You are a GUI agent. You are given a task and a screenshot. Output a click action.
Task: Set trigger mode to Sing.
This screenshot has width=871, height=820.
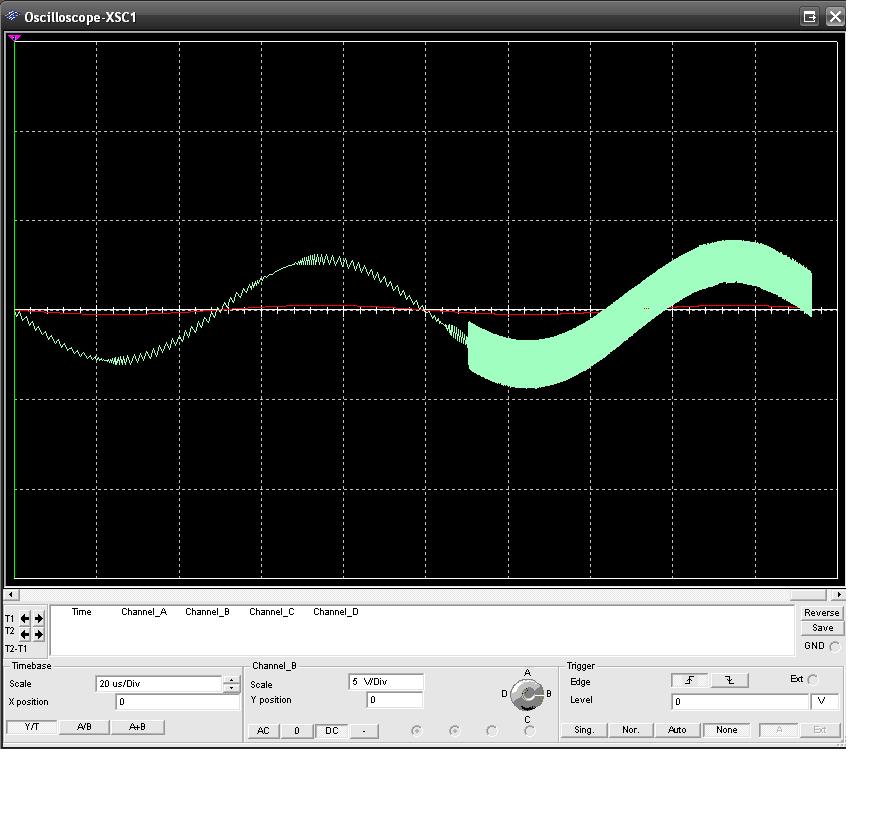pos(584,730)
